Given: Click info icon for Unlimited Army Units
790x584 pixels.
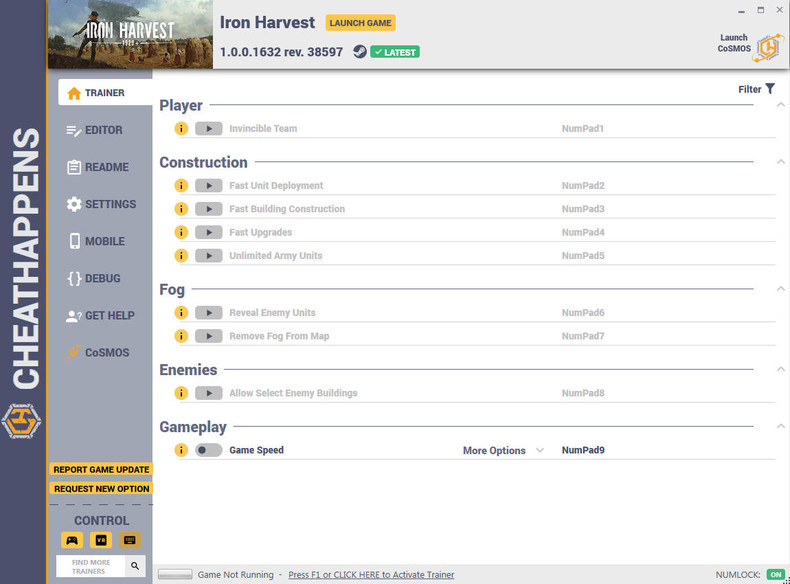Looking at the screenshot, I should click(x=181, y=255).
